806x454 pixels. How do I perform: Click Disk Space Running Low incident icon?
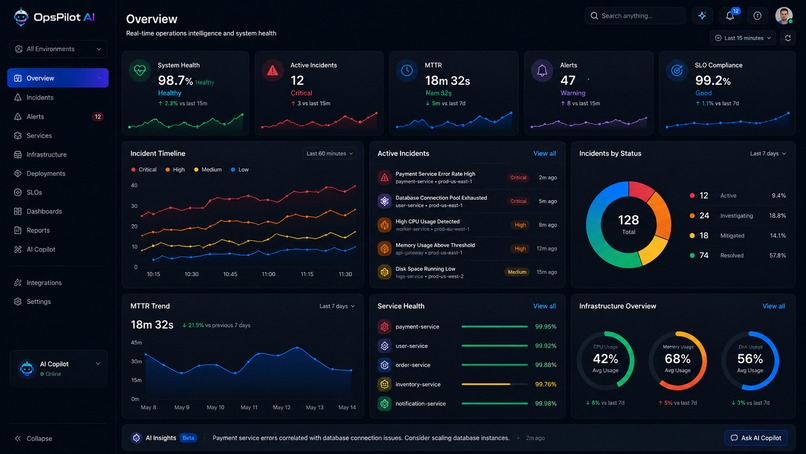pyautogui.click(x=384, y=272)
